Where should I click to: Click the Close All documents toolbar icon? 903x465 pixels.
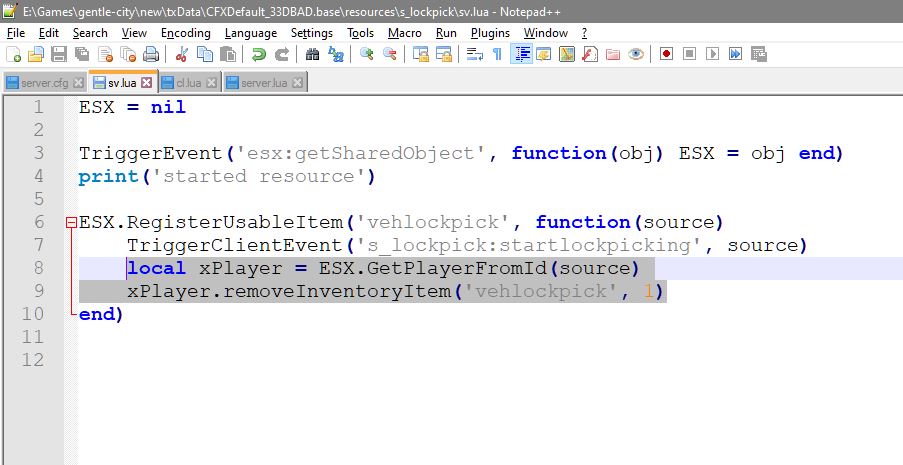coord(128,55)
